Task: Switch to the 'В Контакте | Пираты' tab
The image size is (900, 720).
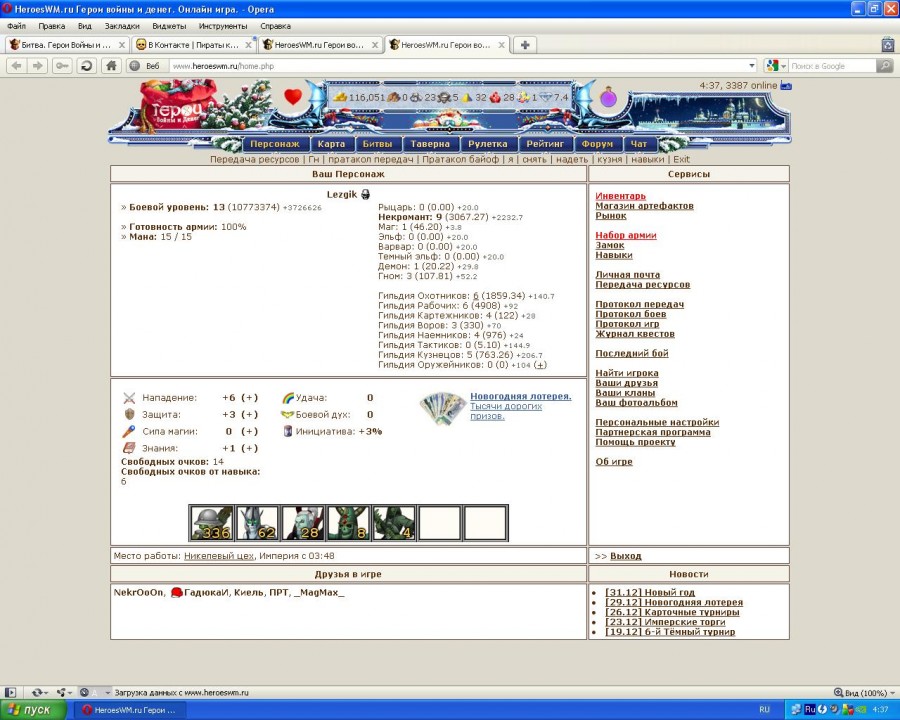Action: [193, 45]
